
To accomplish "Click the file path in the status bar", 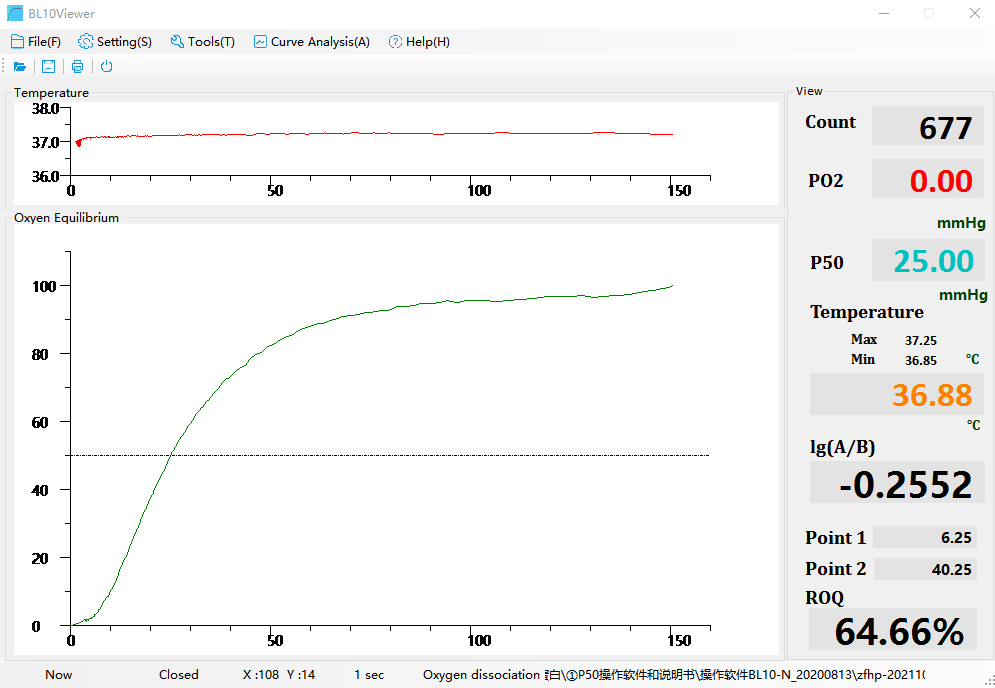I will pos(734,675).
